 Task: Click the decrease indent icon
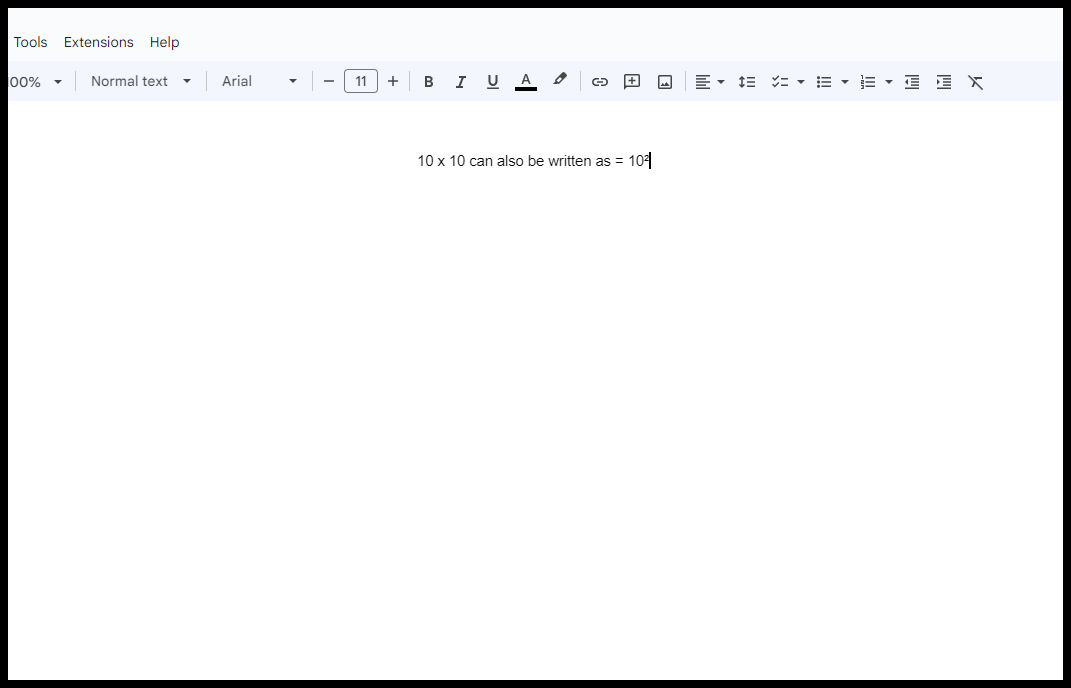pos(912,82)
